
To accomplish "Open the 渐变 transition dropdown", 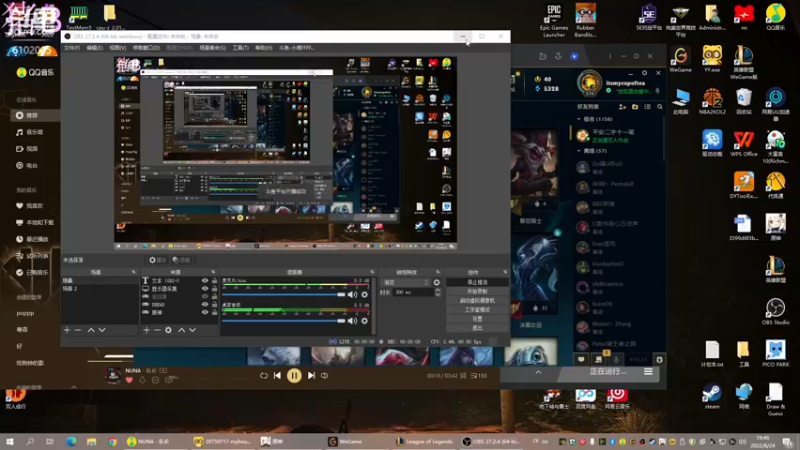I will [406, 282].
